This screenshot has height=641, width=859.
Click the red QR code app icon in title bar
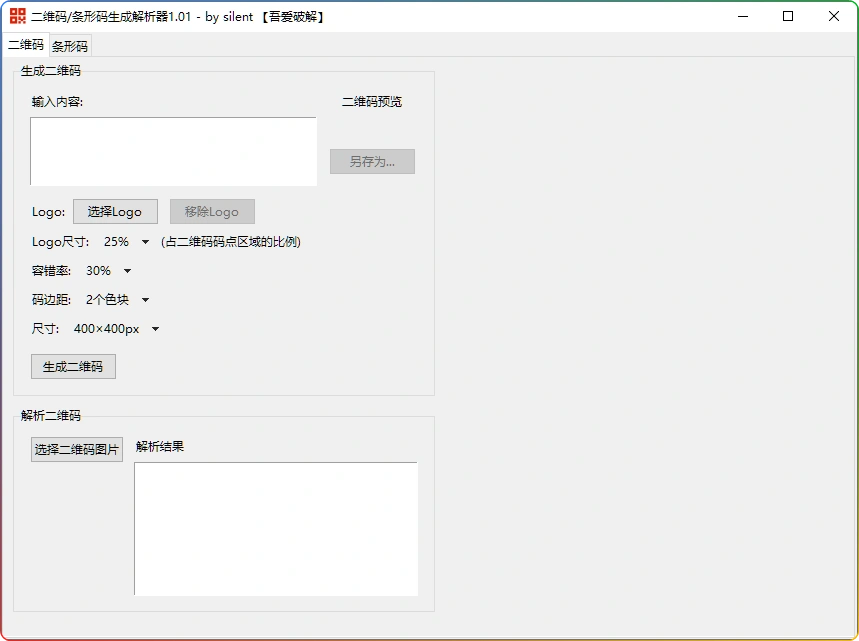click(17, 16)
